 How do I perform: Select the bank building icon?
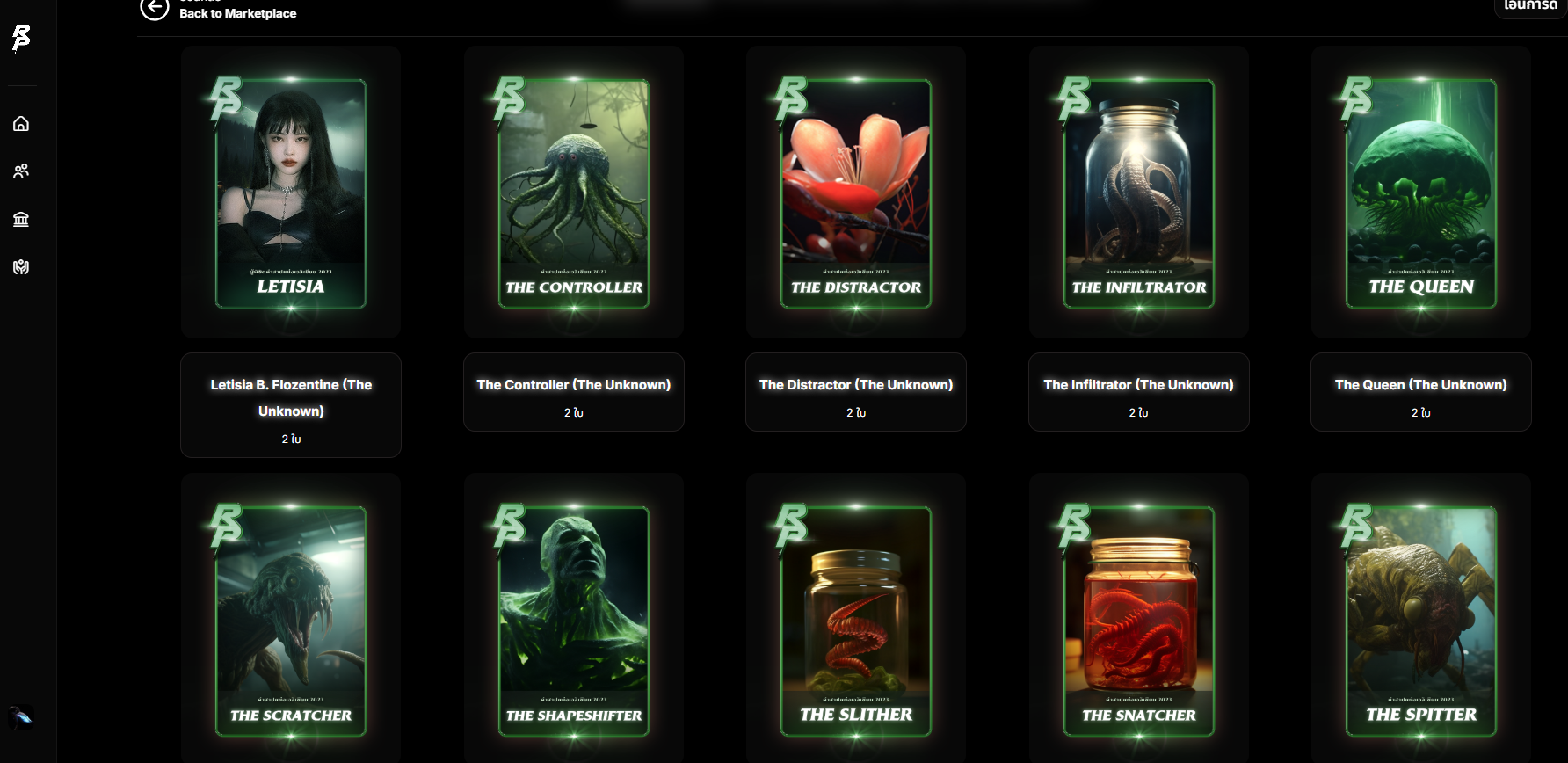pyautogui.click(x=21, y=219)
